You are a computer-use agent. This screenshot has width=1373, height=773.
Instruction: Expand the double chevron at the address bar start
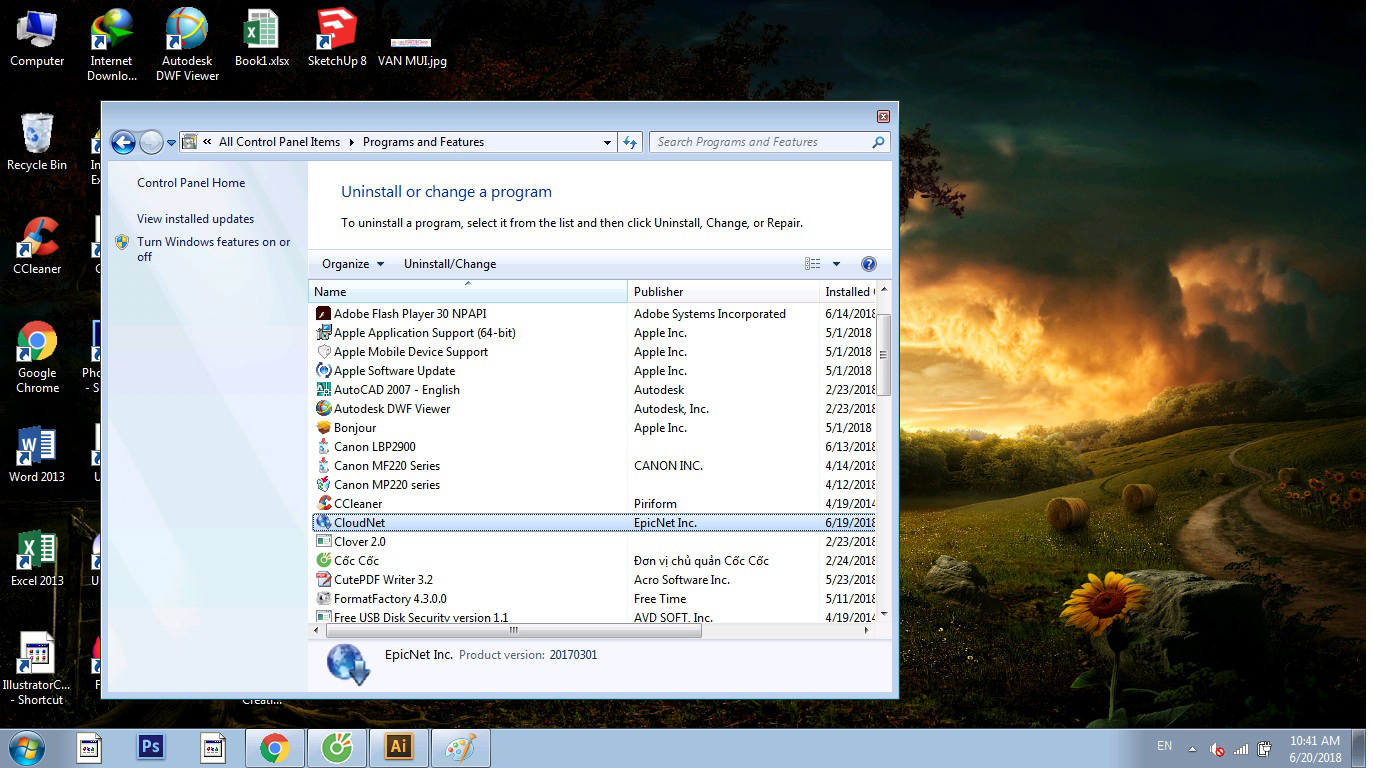click(207, 142)
